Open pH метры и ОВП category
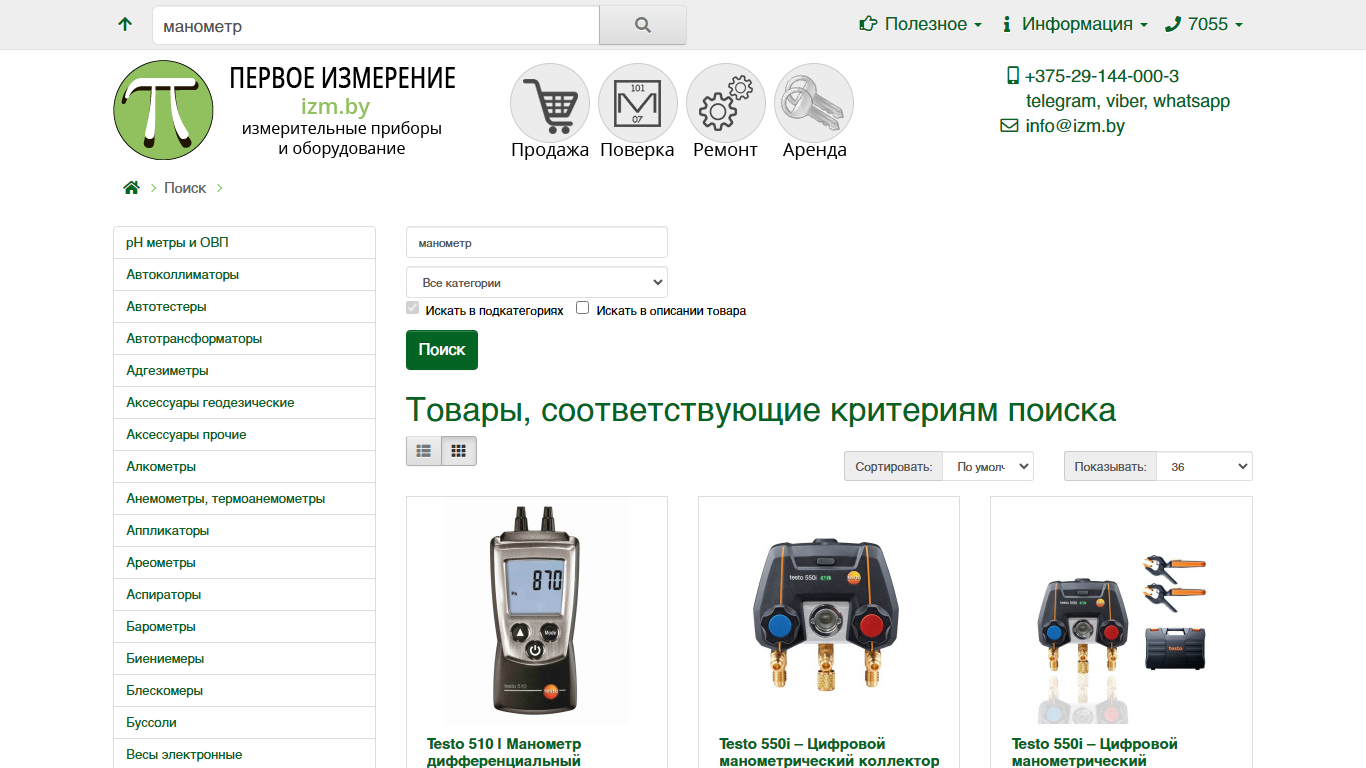This screenshot has width=1366, height=768. (244, 242)
